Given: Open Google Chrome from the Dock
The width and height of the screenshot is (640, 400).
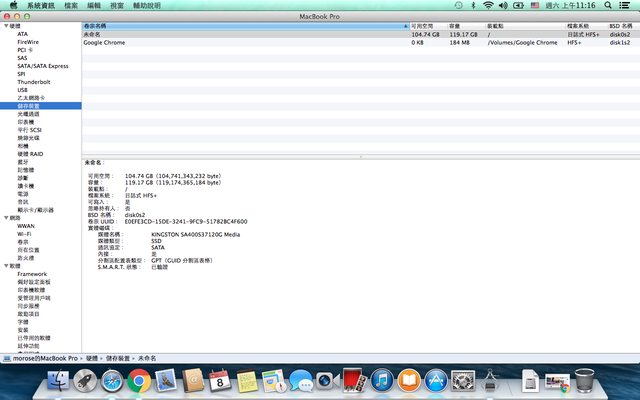Looking at the screenshot, I should (x=138, y=380).
